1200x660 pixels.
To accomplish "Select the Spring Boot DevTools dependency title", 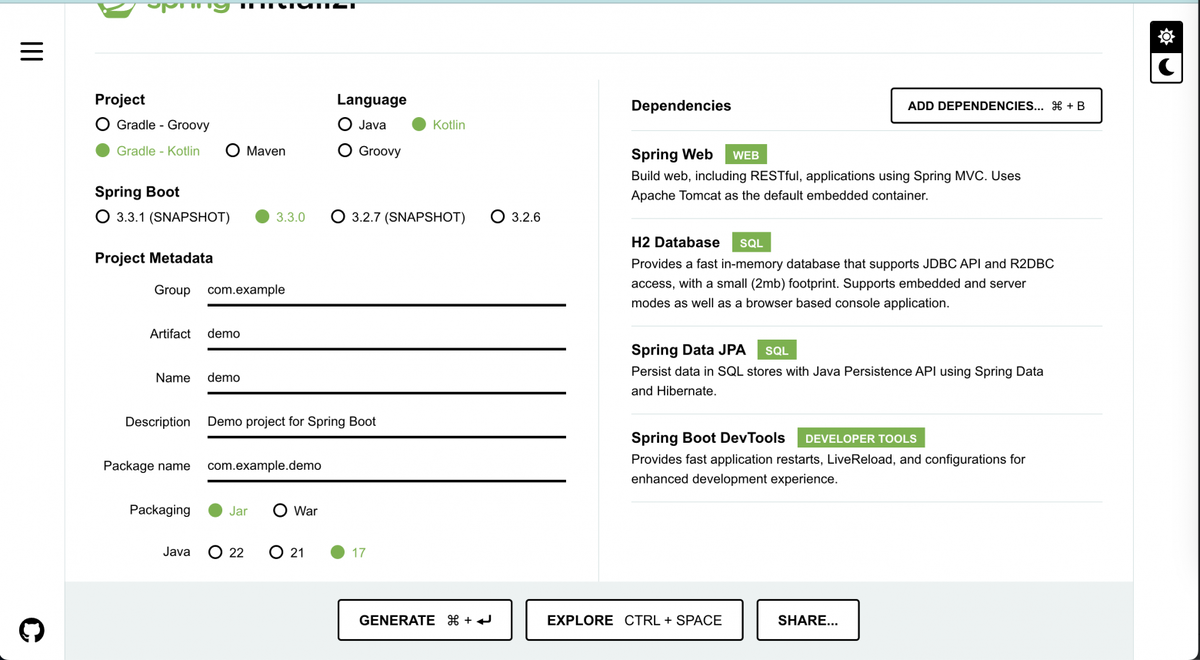I will [x=708, y=438].
